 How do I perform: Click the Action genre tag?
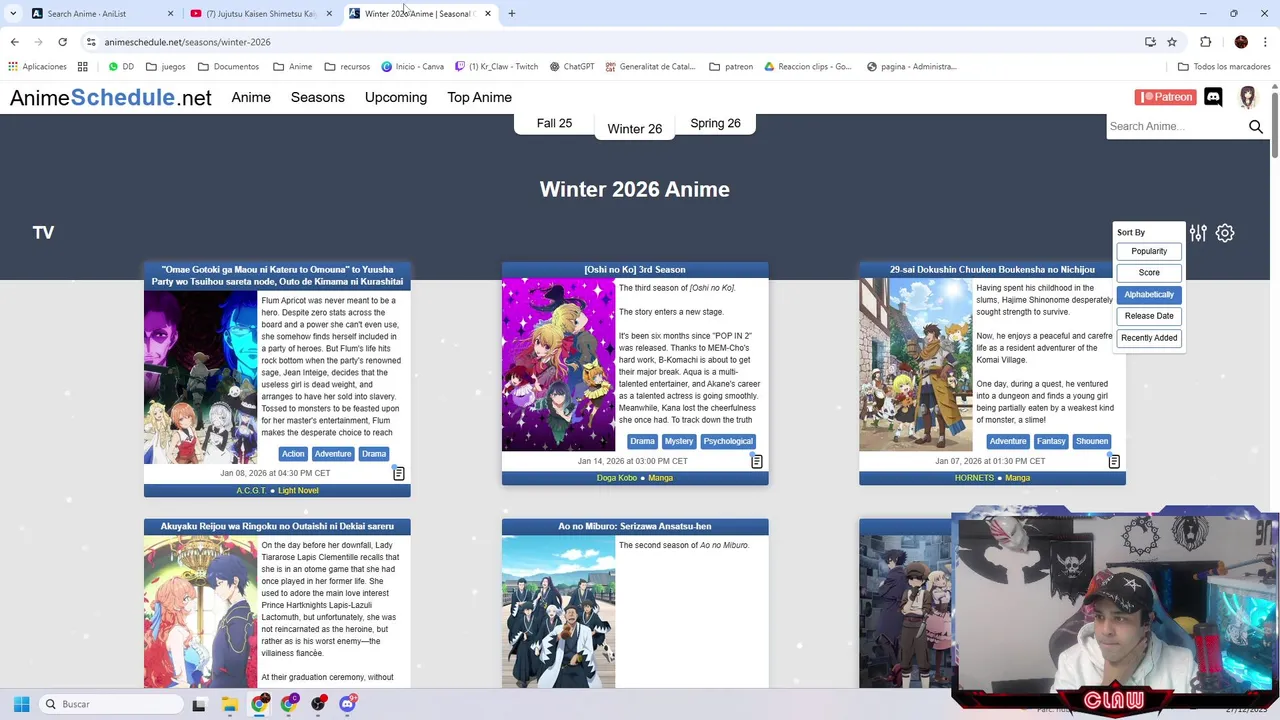(x=293, y=454)
